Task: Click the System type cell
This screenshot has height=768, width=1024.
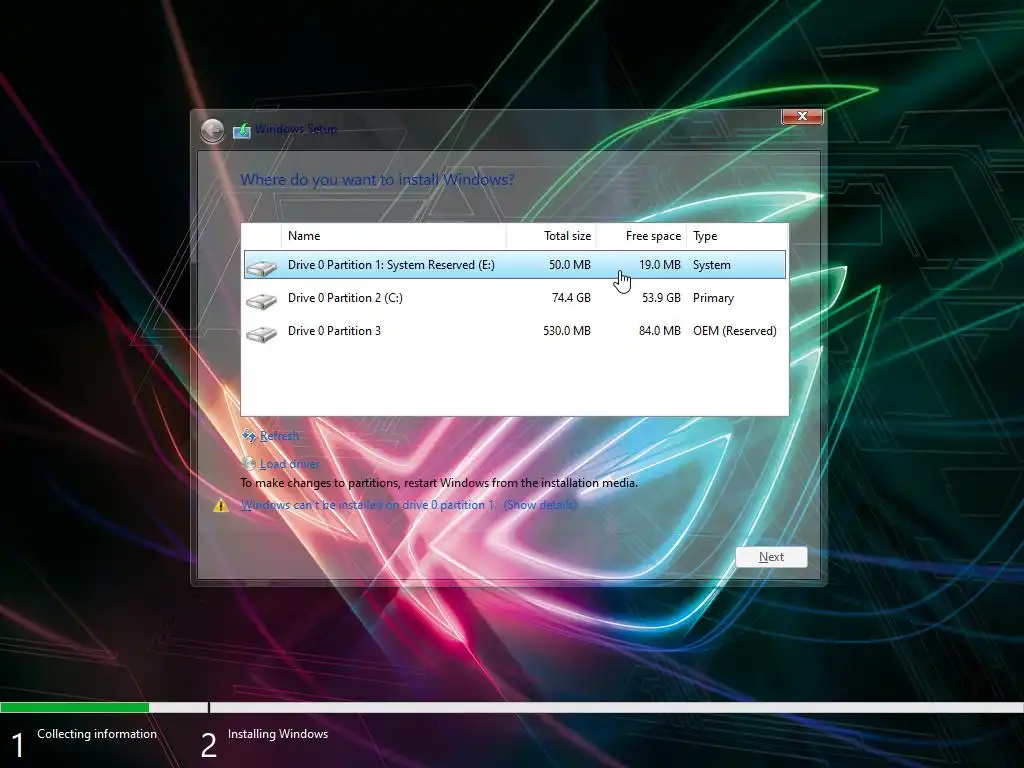Action: tap(711, 264)
